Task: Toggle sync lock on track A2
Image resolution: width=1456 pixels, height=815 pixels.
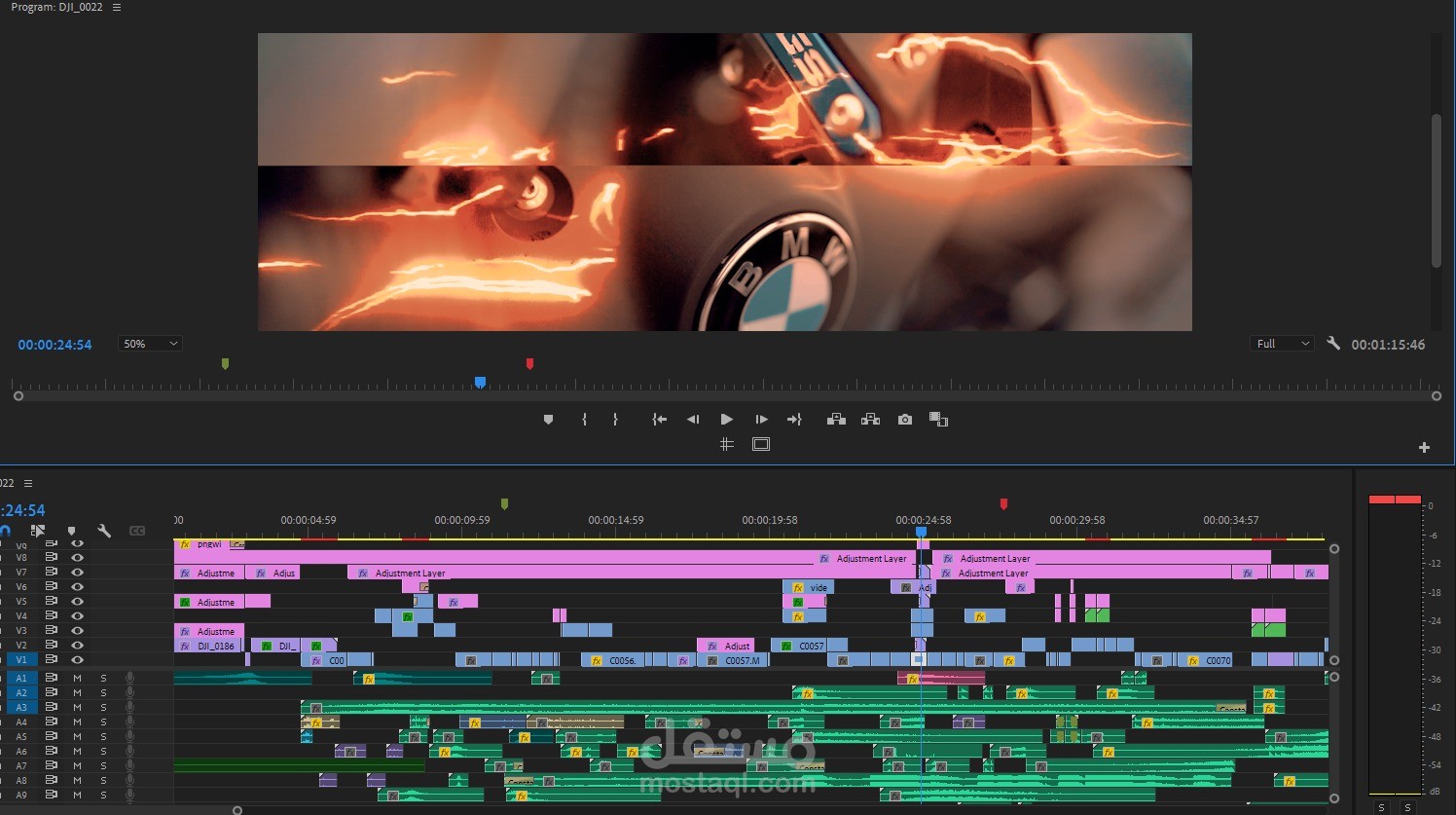Action: tap(51, 692)
